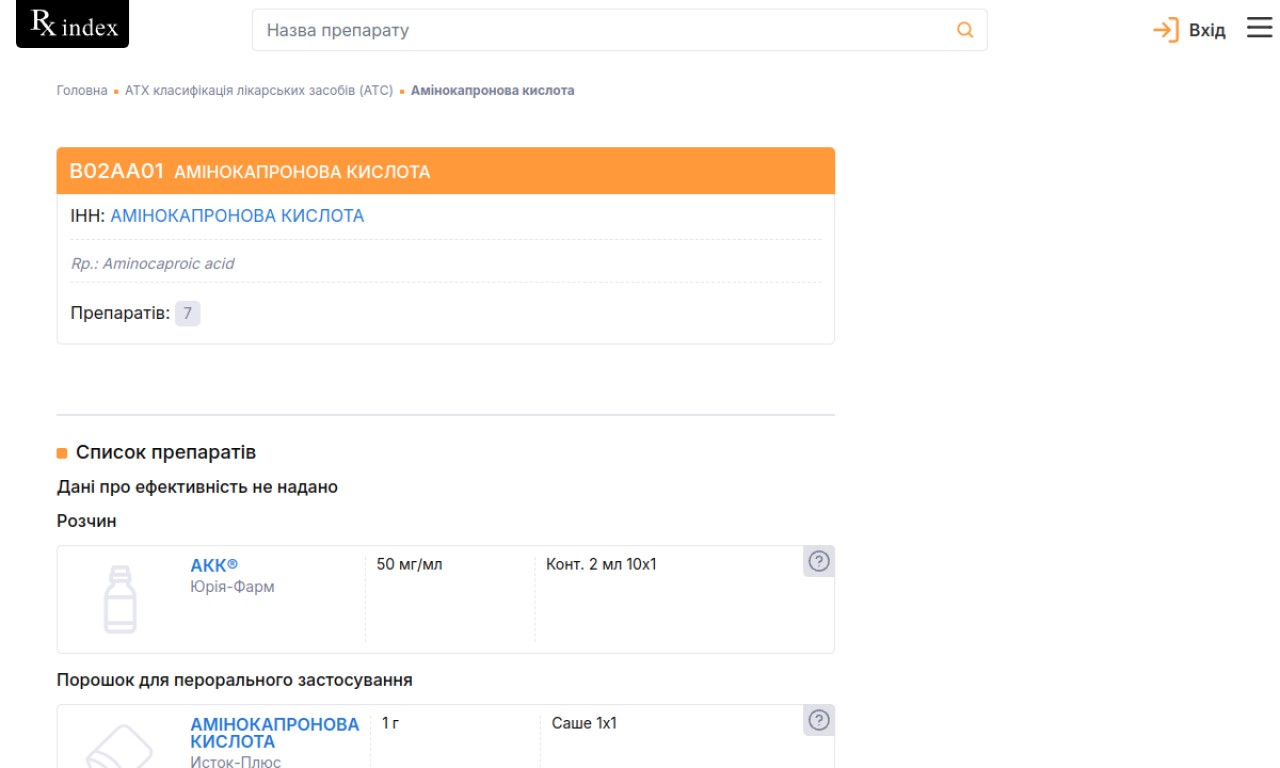Click the Саше 1x1 packaging cell
Screen dimensions: 1280x768
pyautogui.click(x=584, y=722)
